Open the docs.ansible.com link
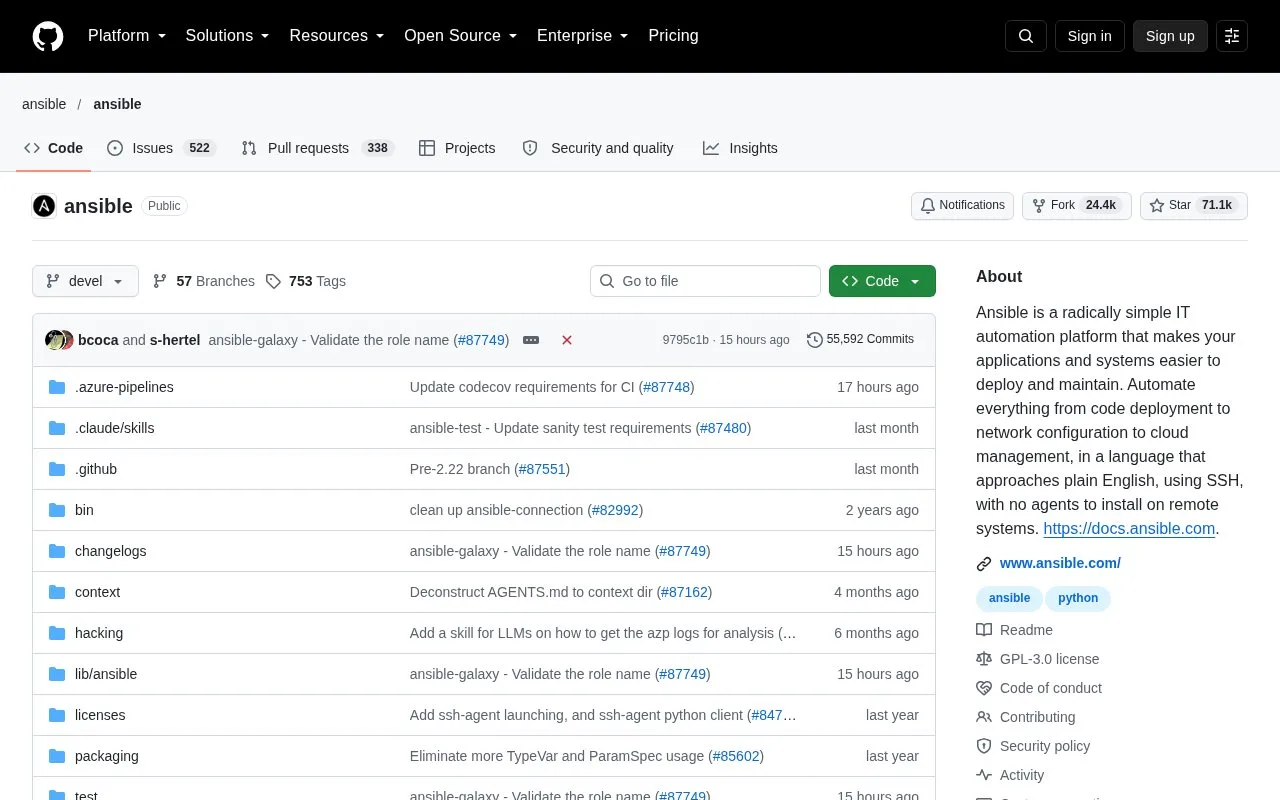The image size is (1280, 800). point(1129,529)
